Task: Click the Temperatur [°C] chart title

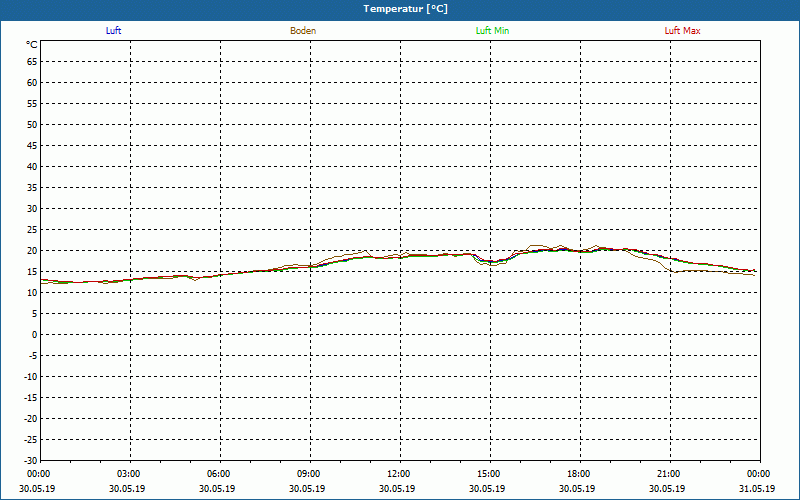Action: pos(406,9)
